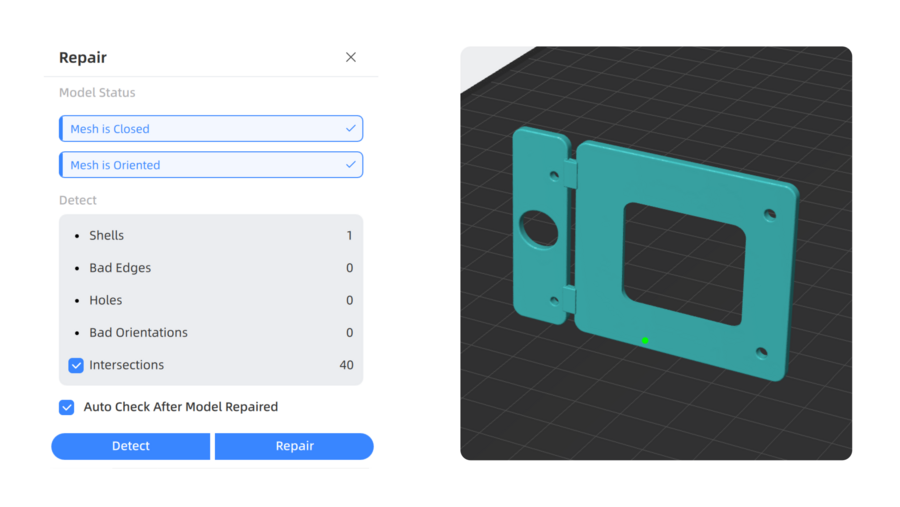Viewport: 900px width, 507px height.
Task: Click the Intersections count 40
Action: (x=346, y=365)
